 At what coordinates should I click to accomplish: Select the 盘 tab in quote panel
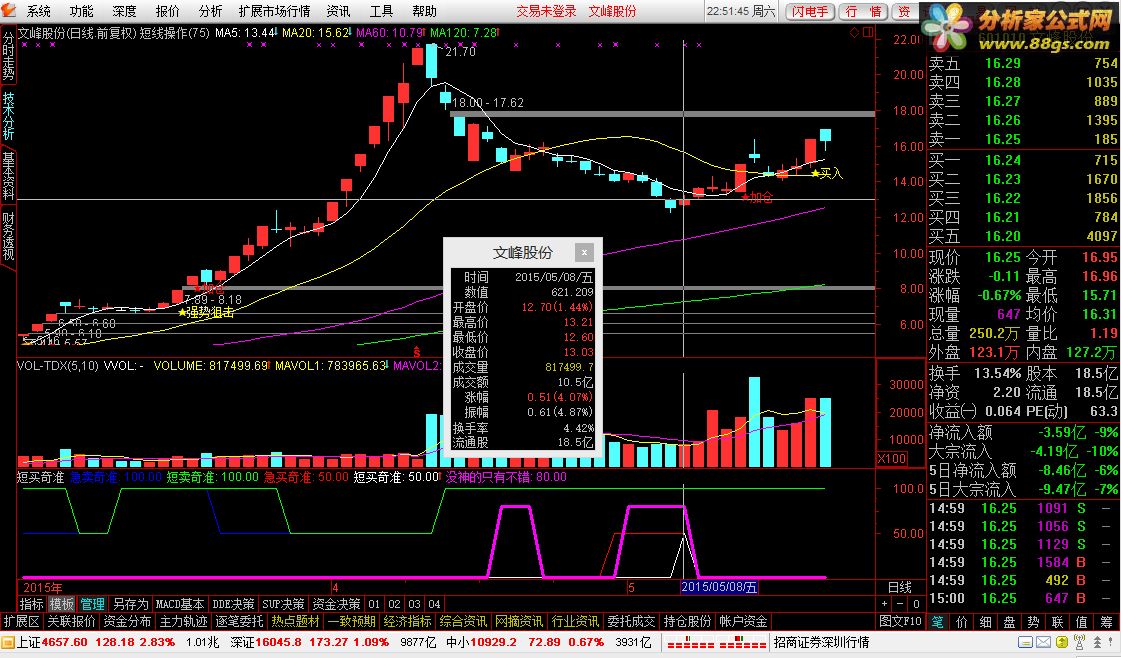pyautogui.click(x=1009, y=622)
